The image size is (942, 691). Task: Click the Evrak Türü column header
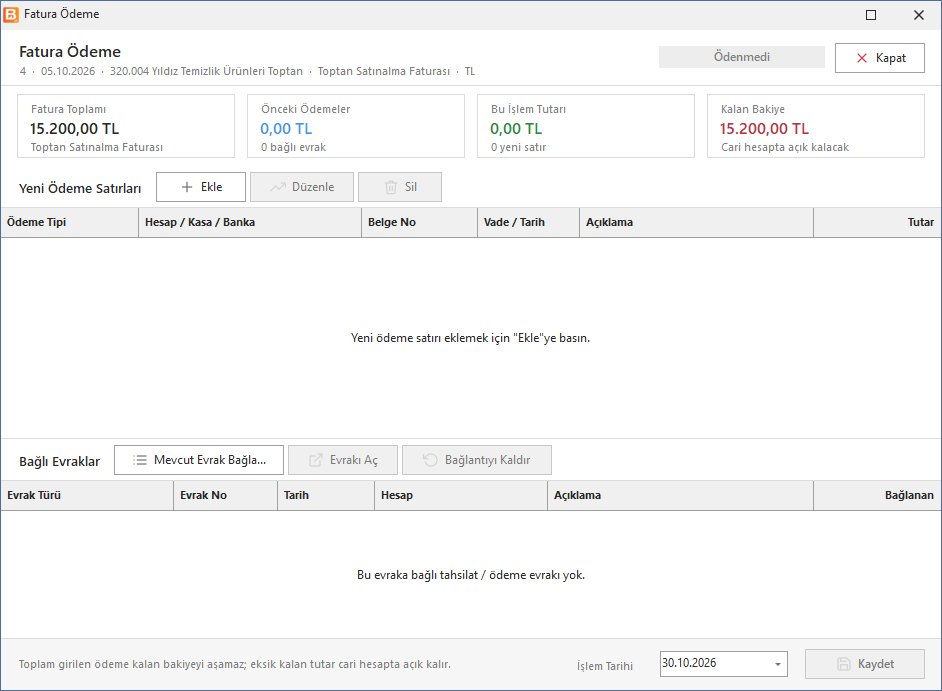[87, 496]
